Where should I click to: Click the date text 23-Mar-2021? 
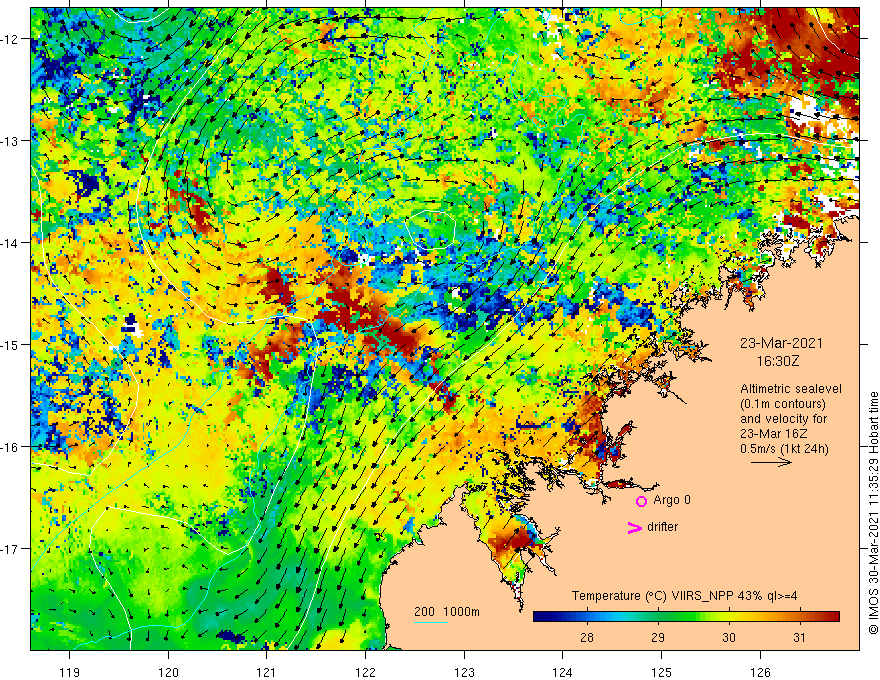click(781, 343)
